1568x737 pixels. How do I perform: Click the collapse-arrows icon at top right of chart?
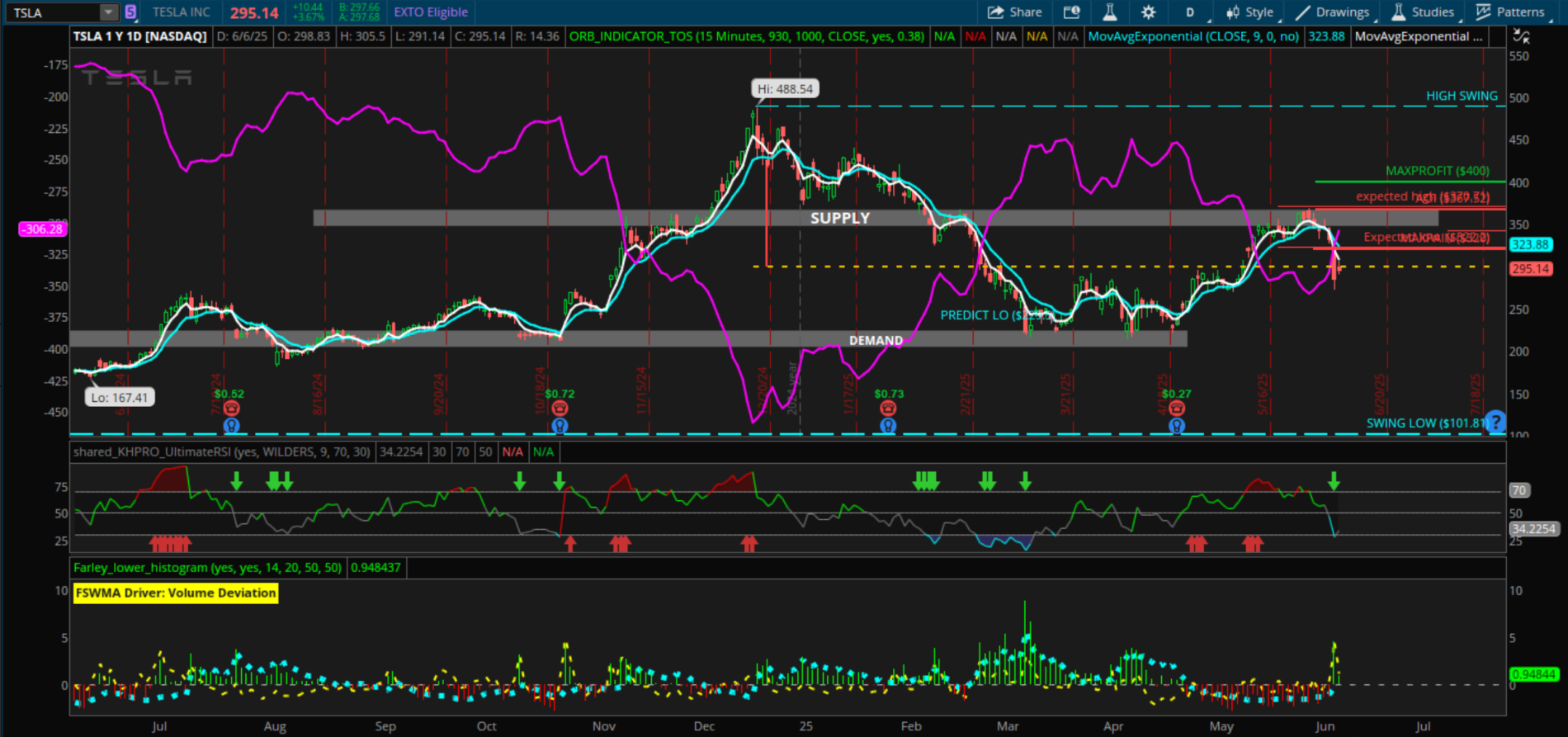tap(1521, 35)
